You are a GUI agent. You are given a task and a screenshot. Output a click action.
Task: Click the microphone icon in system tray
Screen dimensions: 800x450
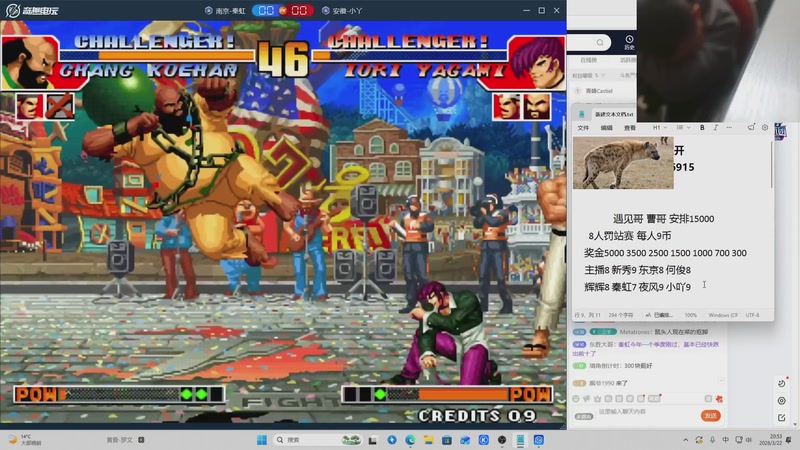point(712,440)
